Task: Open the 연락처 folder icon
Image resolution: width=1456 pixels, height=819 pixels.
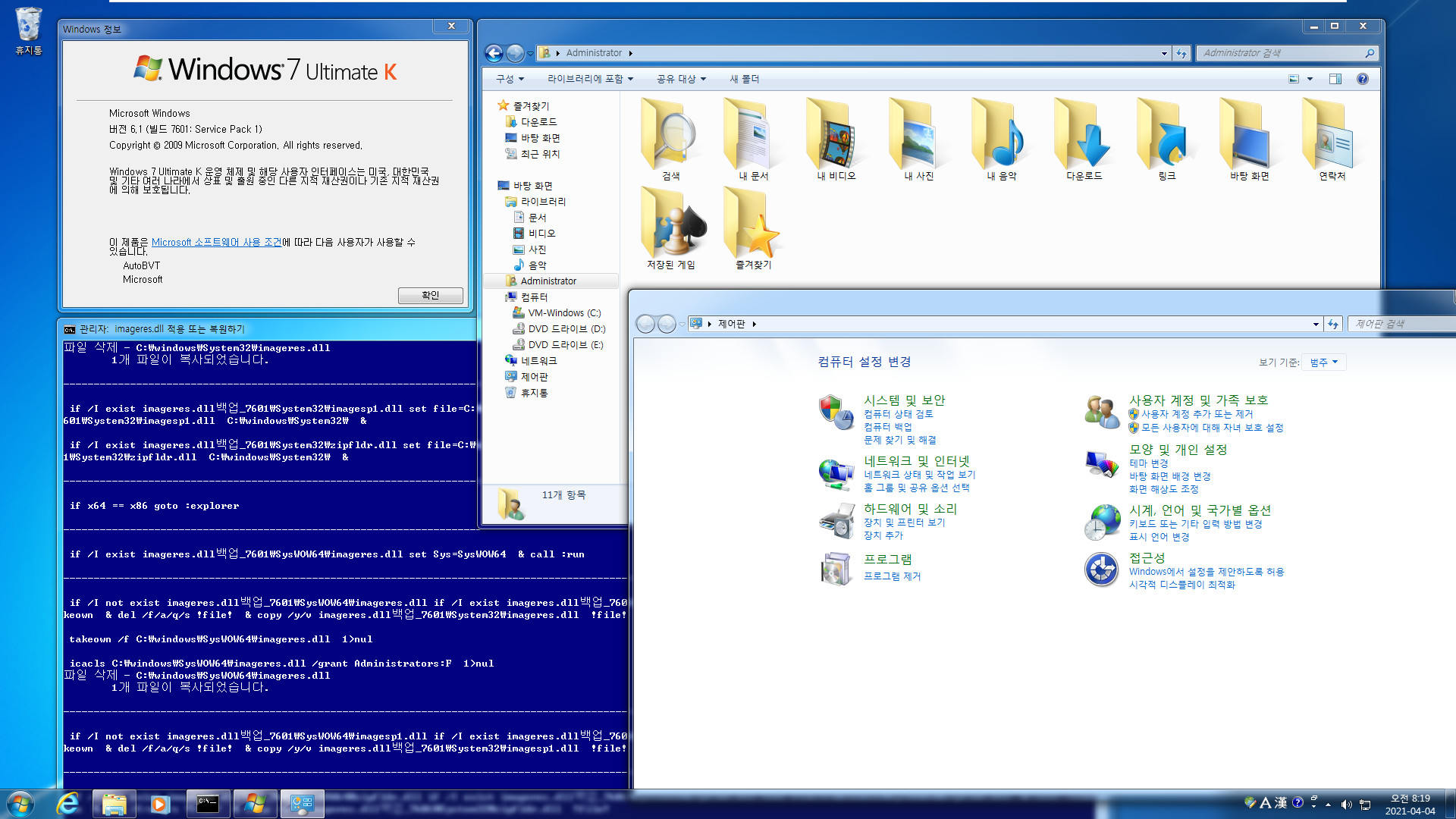Action: click(x=1332, y=140)
